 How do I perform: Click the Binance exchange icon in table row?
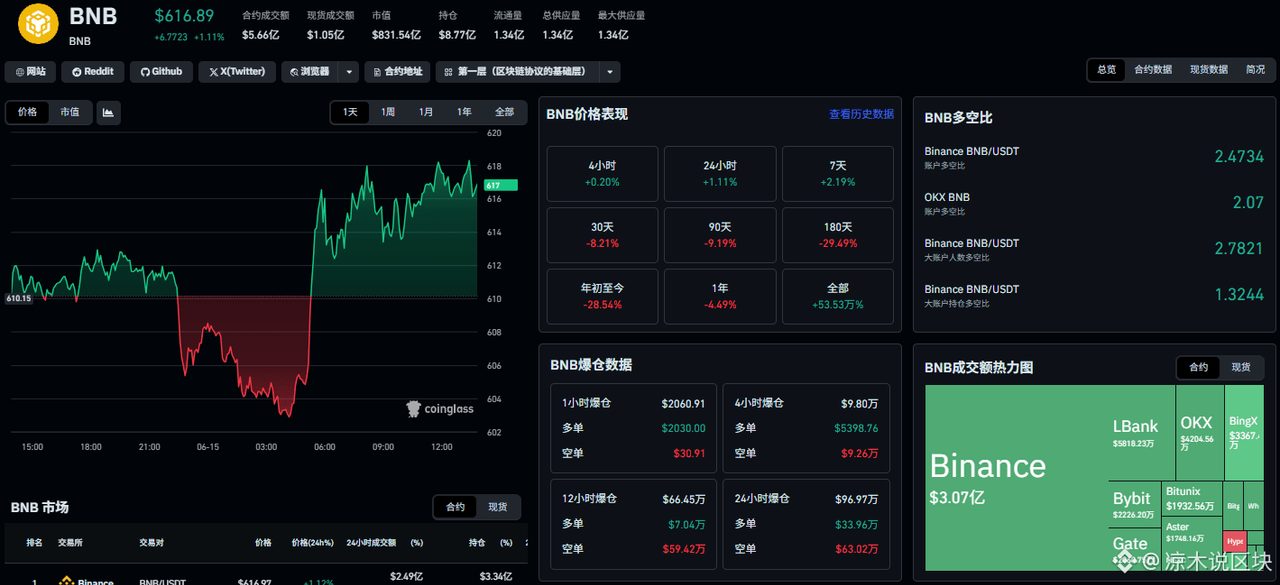click(68, 581)
